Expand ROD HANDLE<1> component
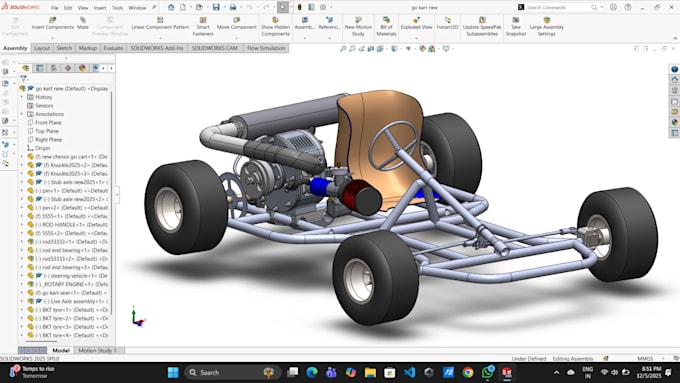 [22, 225]
